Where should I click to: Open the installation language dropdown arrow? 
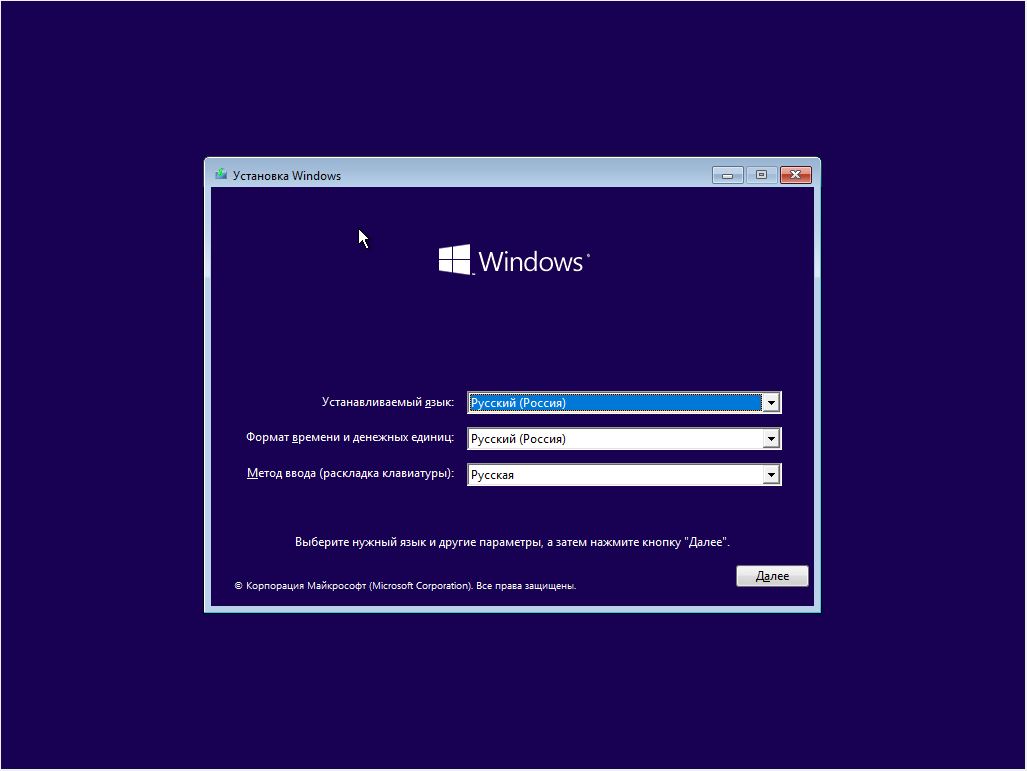[x=772, y=402]
